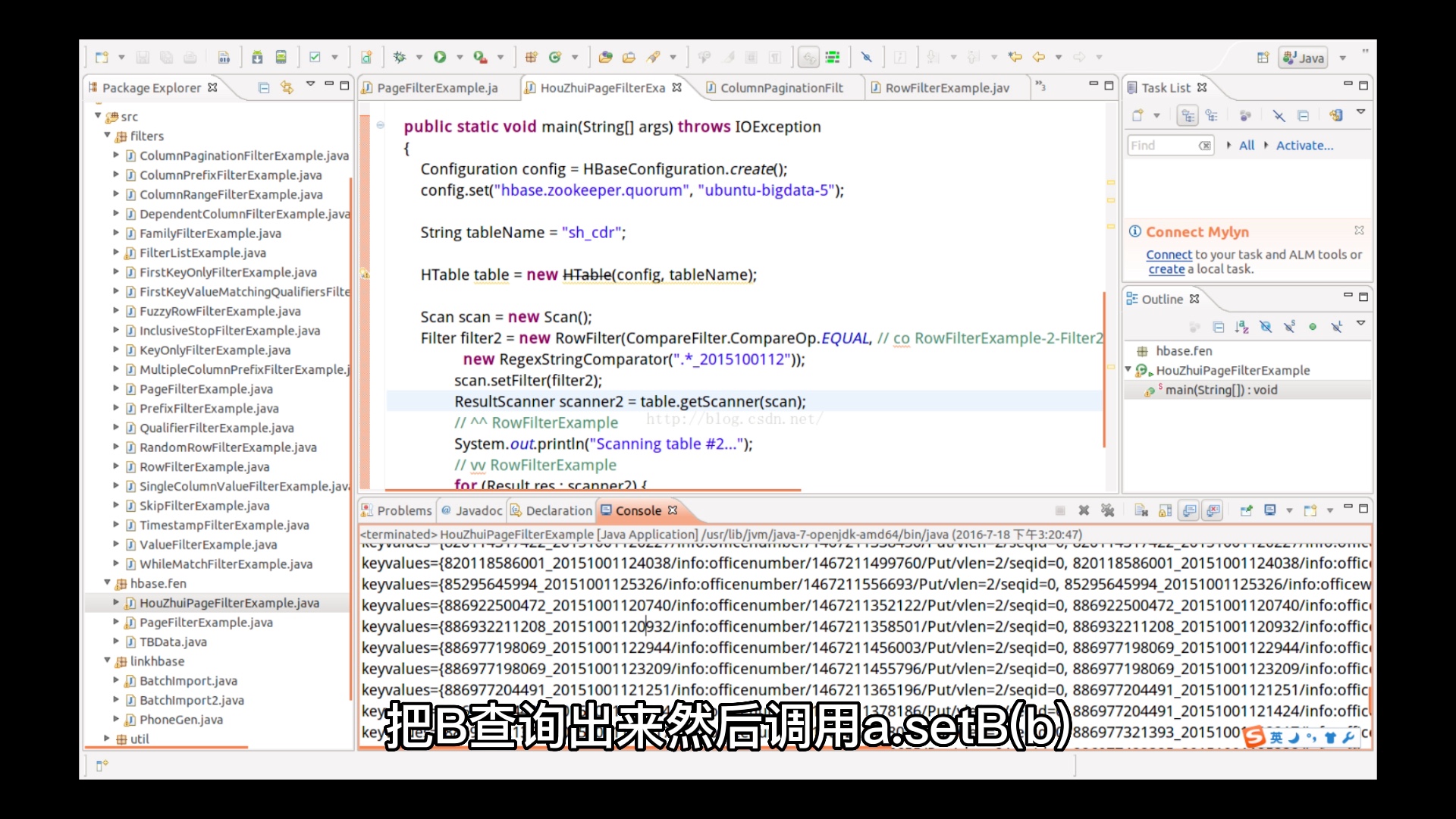Click the Connect link in Mylyn notice

1169,255
